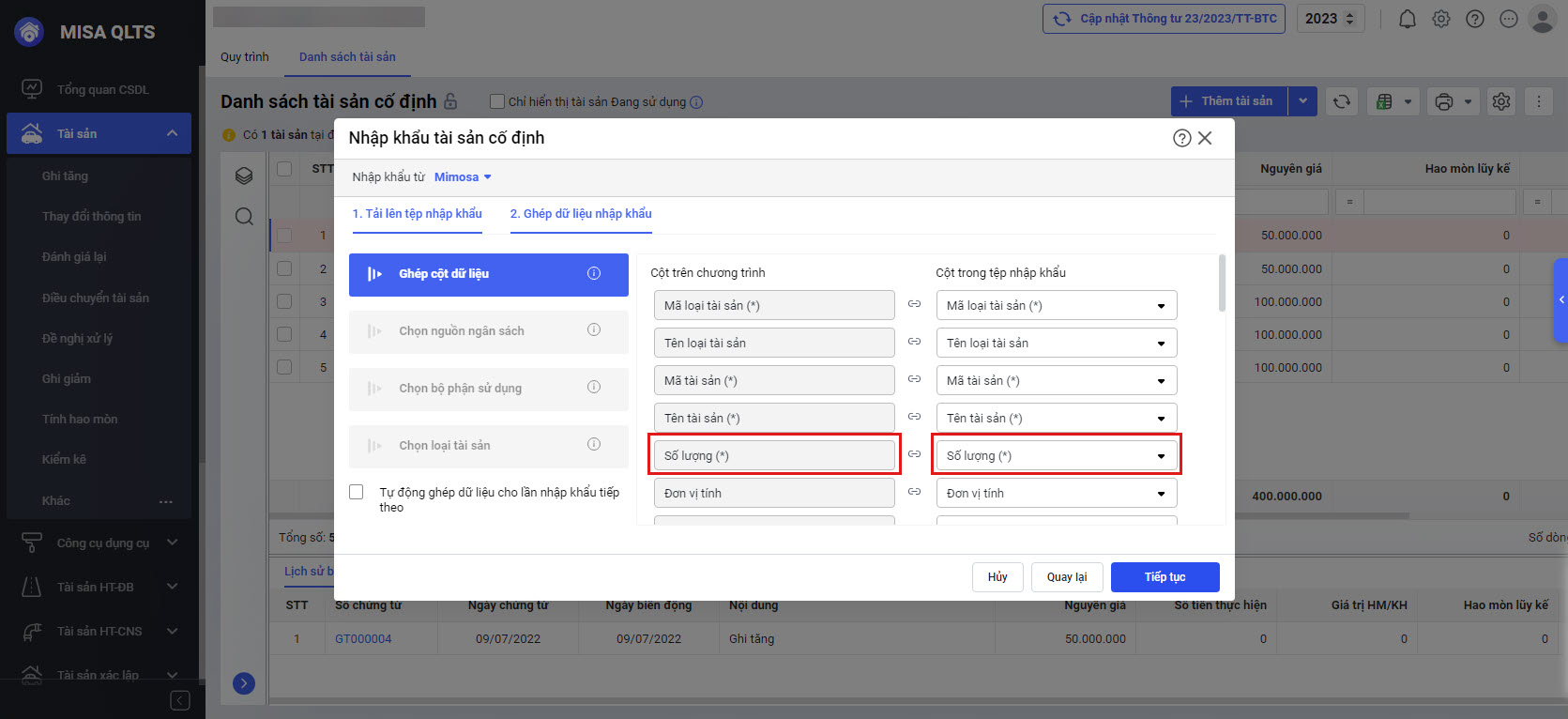The width and height of the screenshot is (1568, 719).
Task: Enable Tự động ghép dữ liệu checkbox
Action: click(357, 492)
